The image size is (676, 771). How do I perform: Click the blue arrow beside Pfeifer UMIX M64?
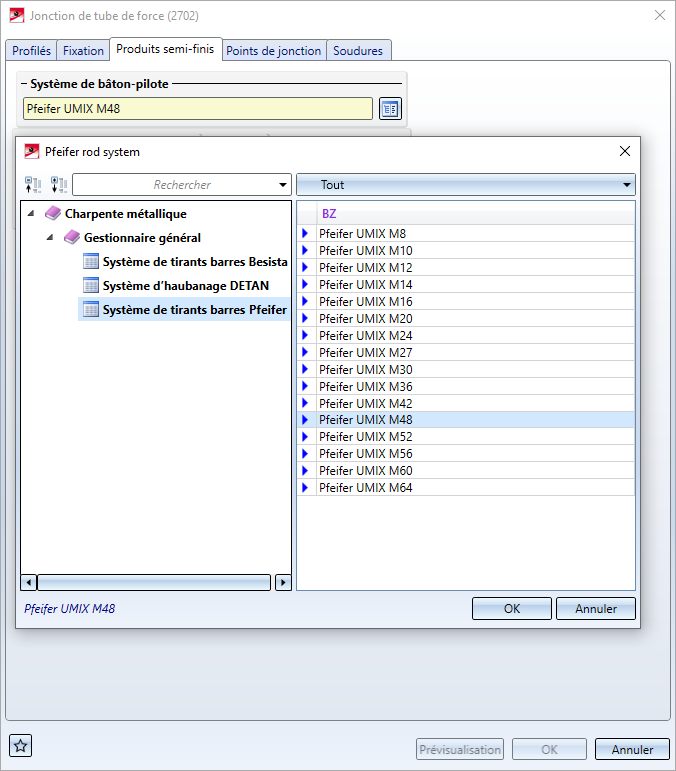pos(305,488)
